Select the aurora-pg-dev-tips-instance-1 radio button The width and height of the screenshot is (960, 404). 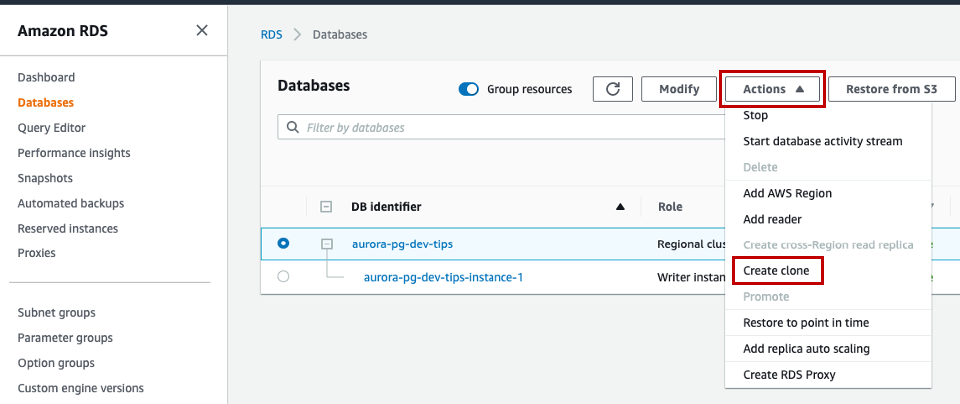click(284, 277)
